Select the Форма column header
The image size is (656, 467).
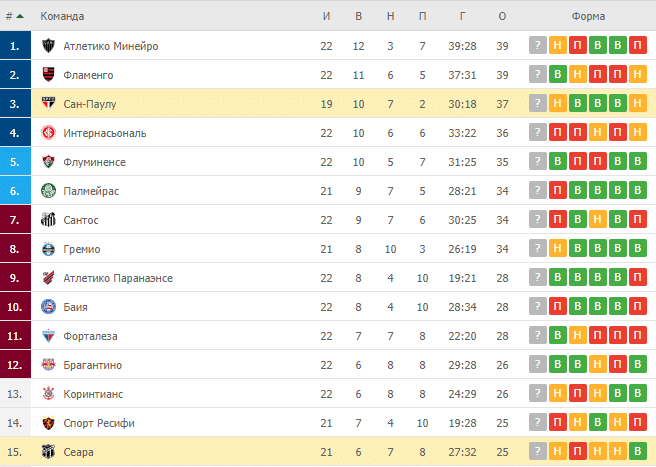pyautogui.click(x=588, y=16)
